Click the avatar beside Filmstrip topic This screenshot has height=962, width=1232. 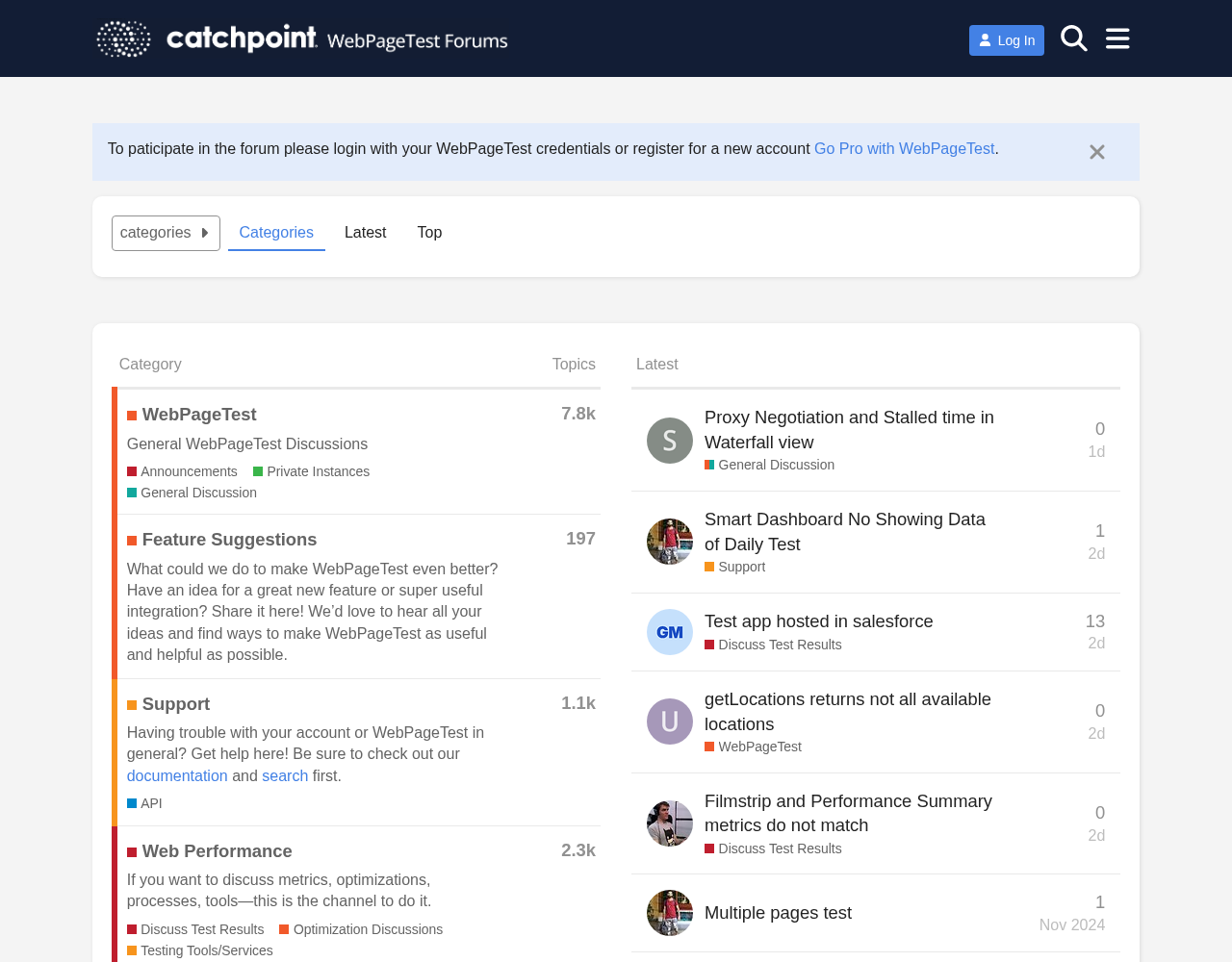[670, 823]
